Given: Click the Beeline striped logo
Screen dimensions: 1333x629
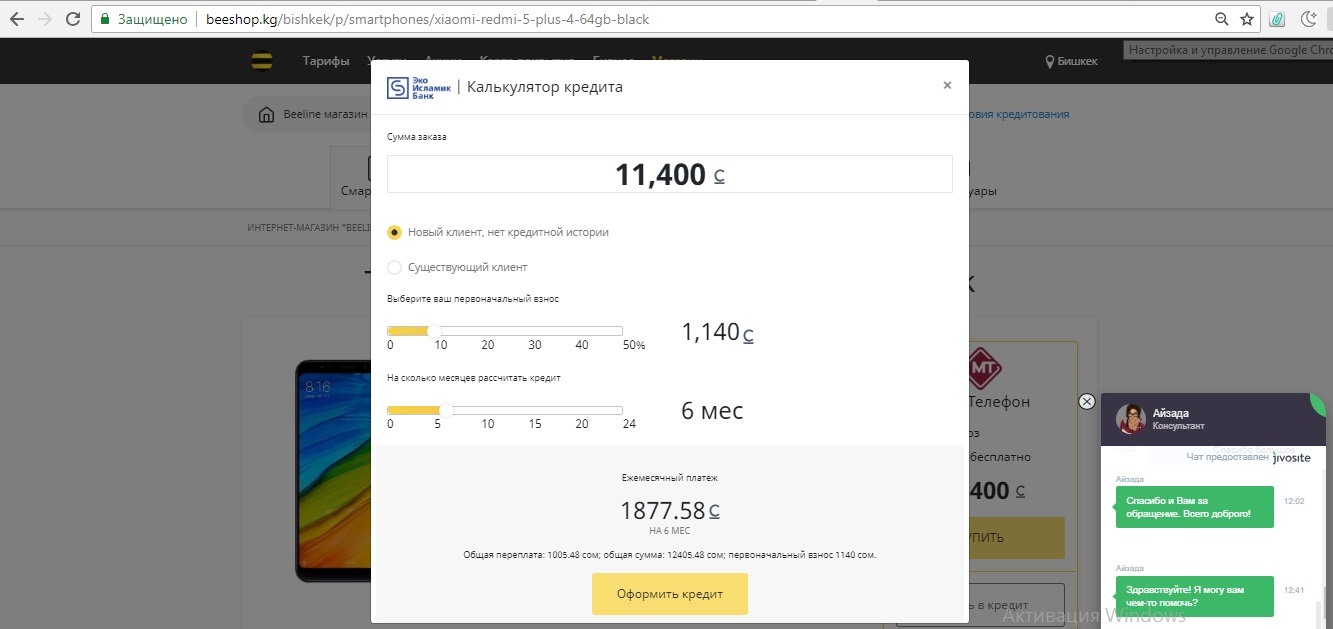Looking at the screenshot, I should coord(262,61).
